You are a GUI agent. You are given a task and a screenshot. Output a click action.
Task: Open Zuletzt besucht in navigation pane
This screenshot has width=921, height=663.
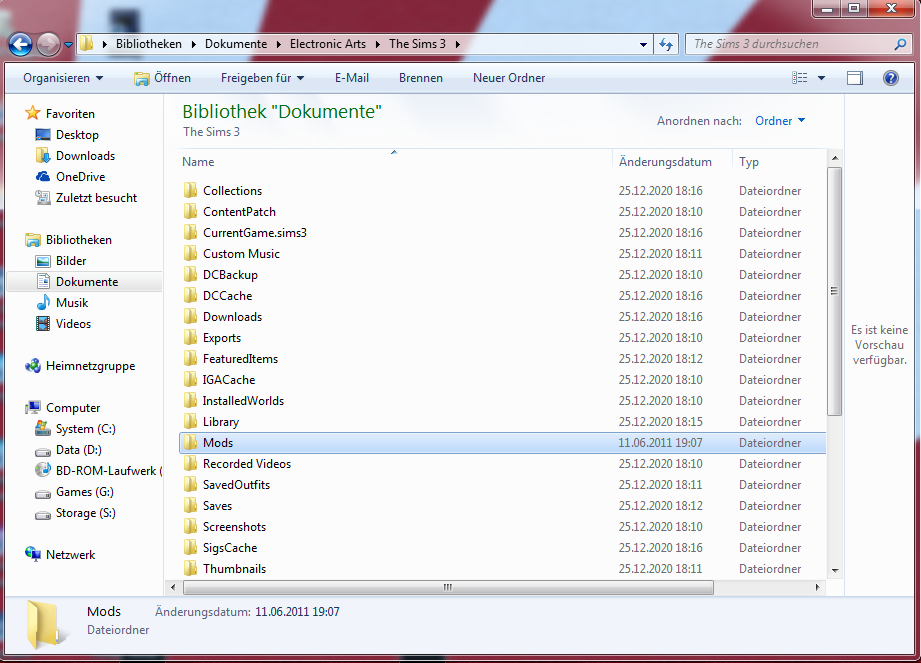coord(96,198)
